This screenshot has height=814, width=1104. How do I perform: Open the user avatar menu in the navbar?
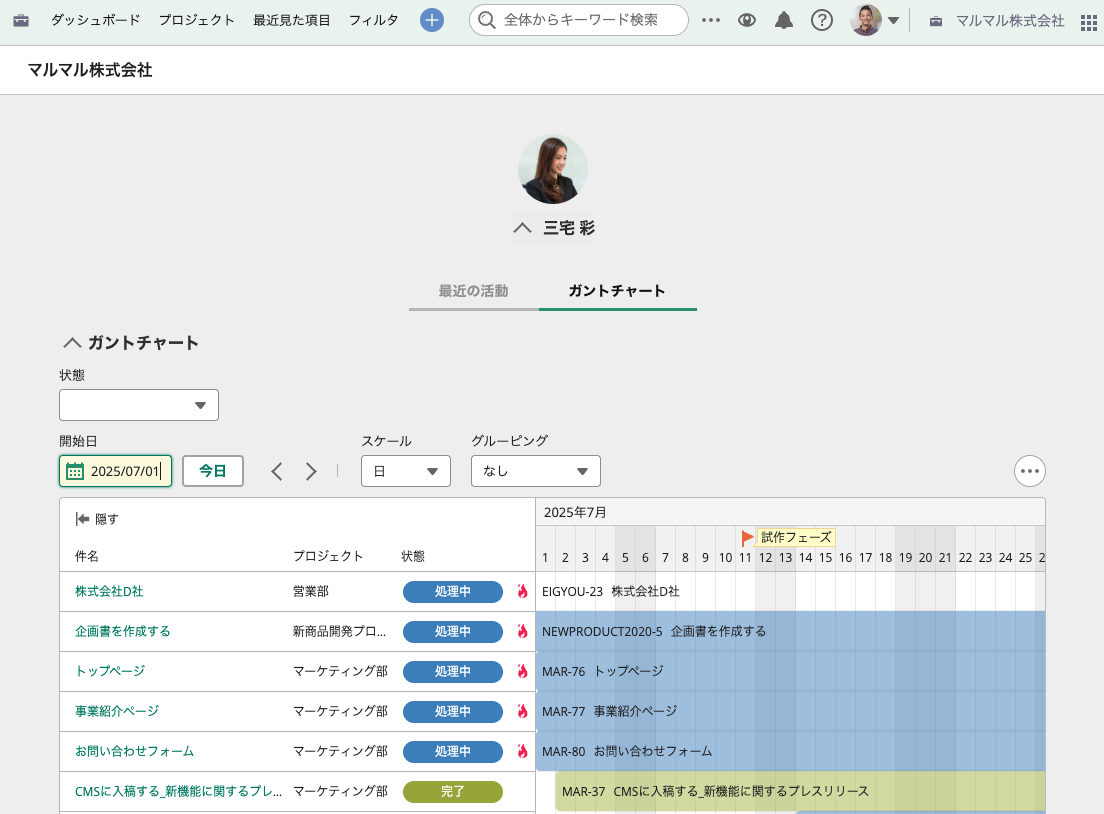(x=874, y=20)
